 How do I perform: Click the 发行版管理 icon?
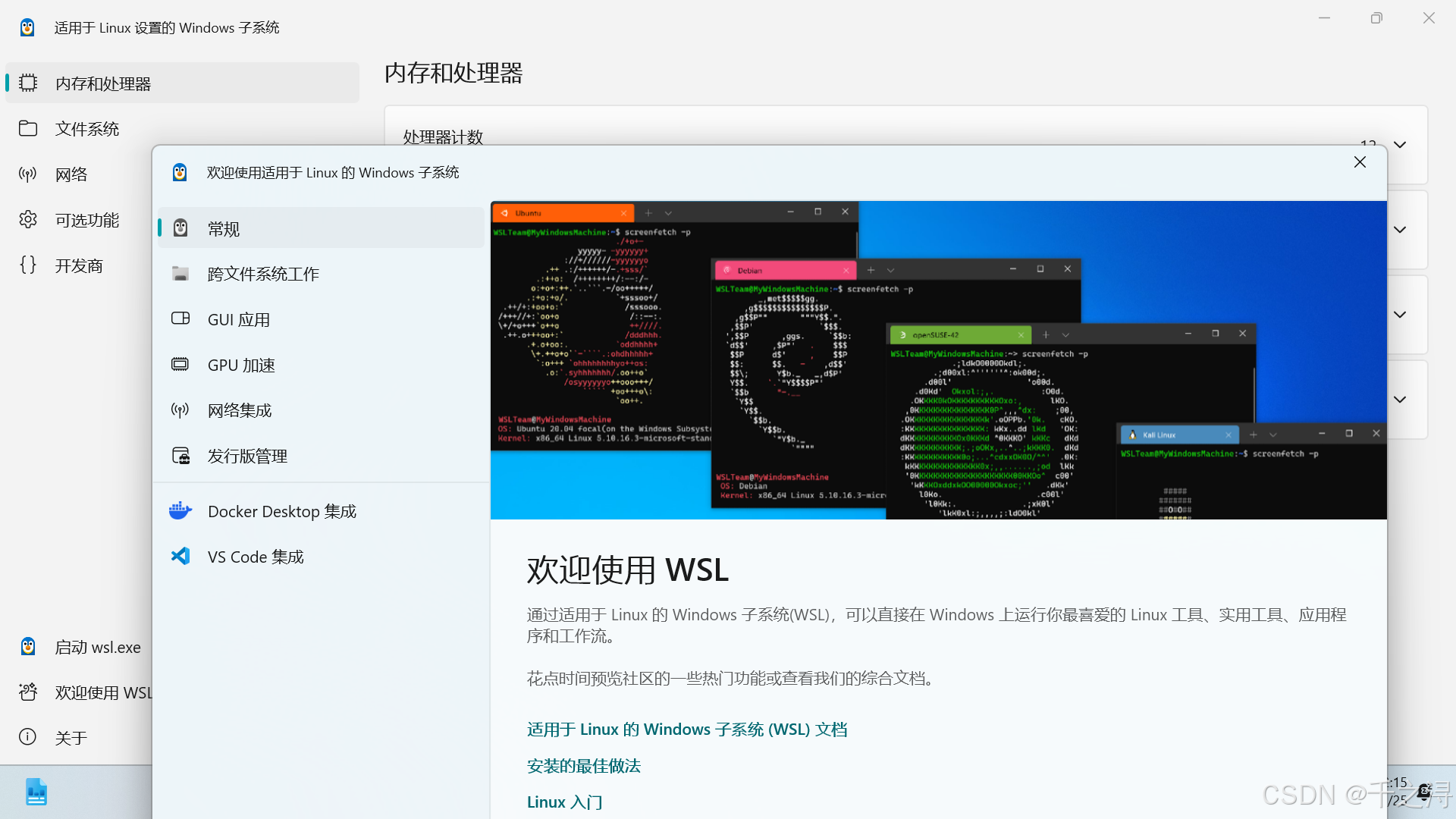tap(180, 456)
